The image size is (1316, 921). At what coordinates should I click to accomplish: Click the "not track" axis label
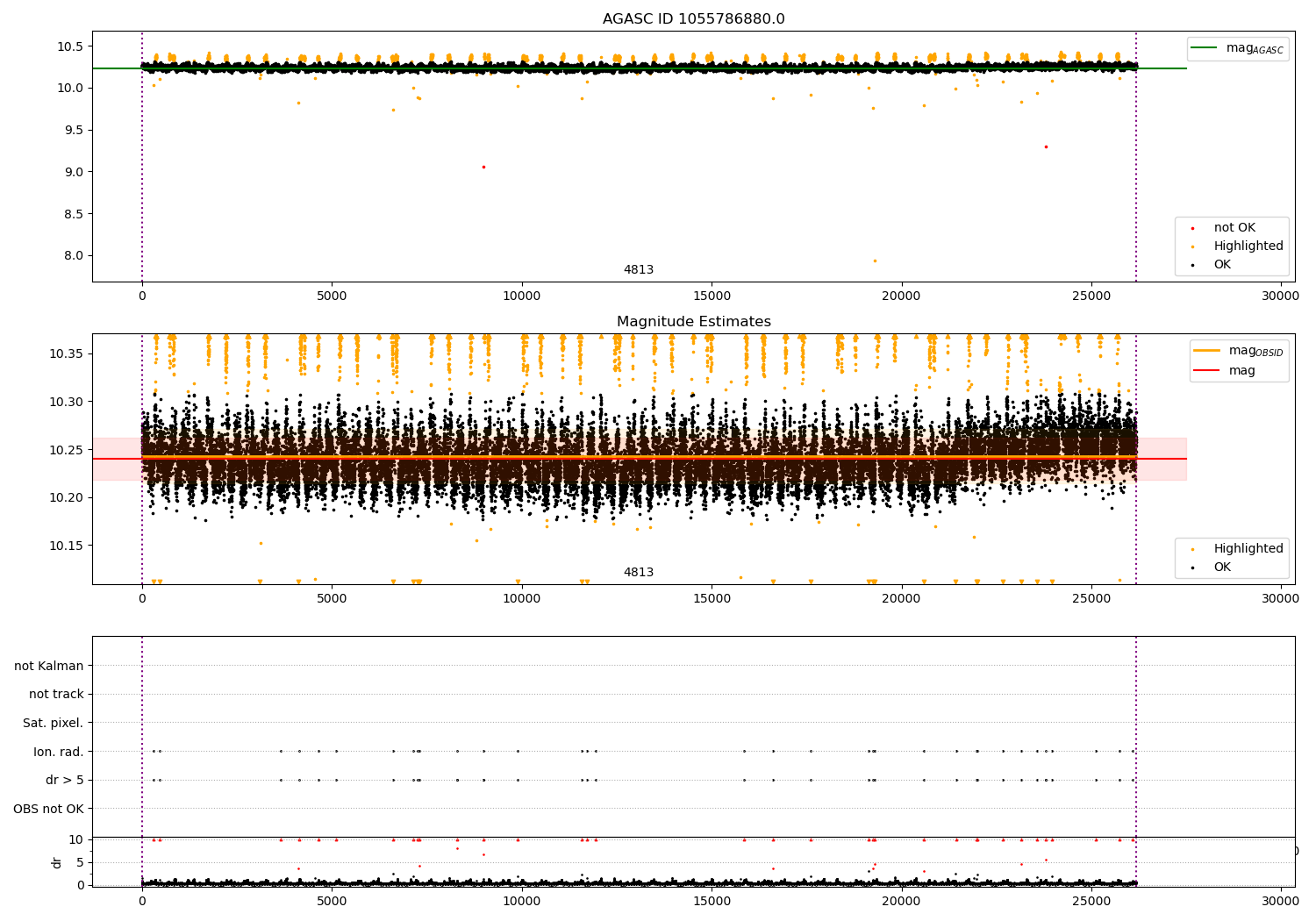coord(56,695)
